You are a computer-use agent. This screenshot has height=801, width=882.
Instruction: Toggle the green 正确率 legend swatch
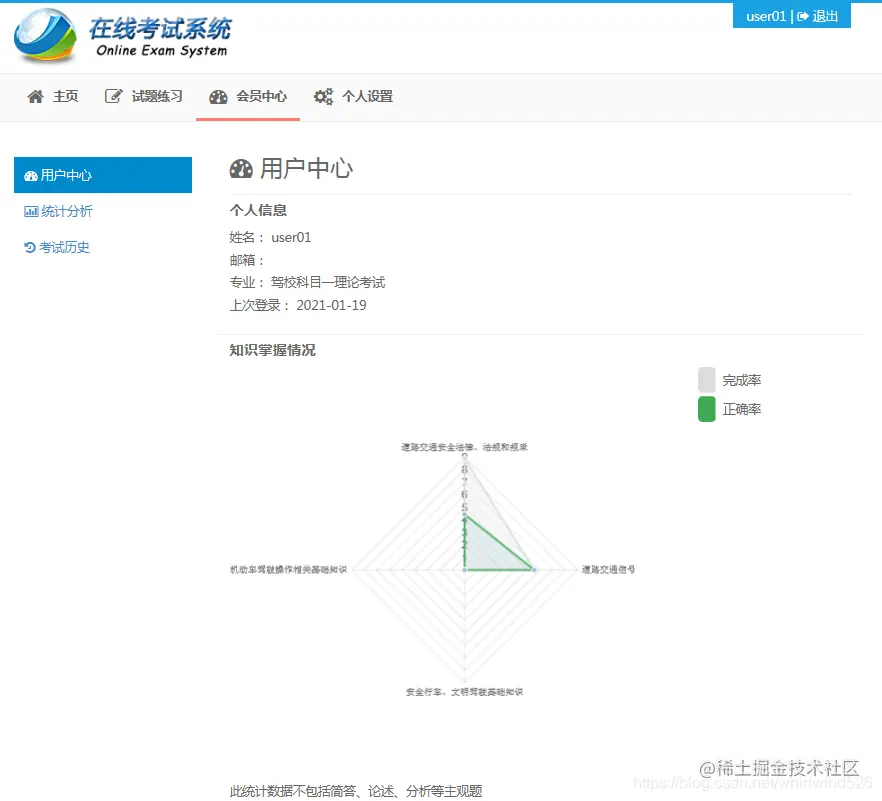[x=706, y=409]
